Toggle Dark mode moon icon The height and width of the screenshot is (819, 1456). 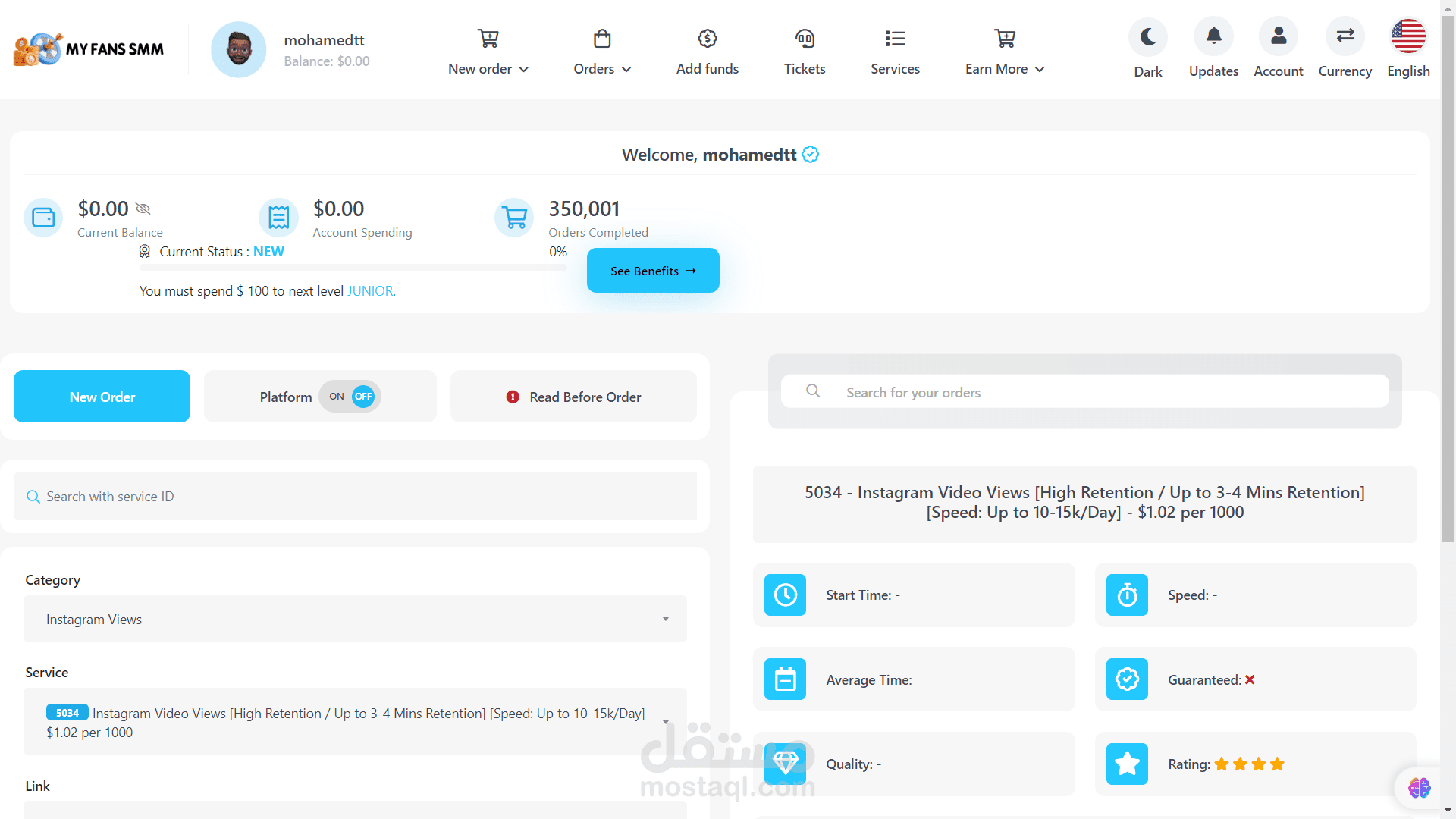tap(1147, 36)
